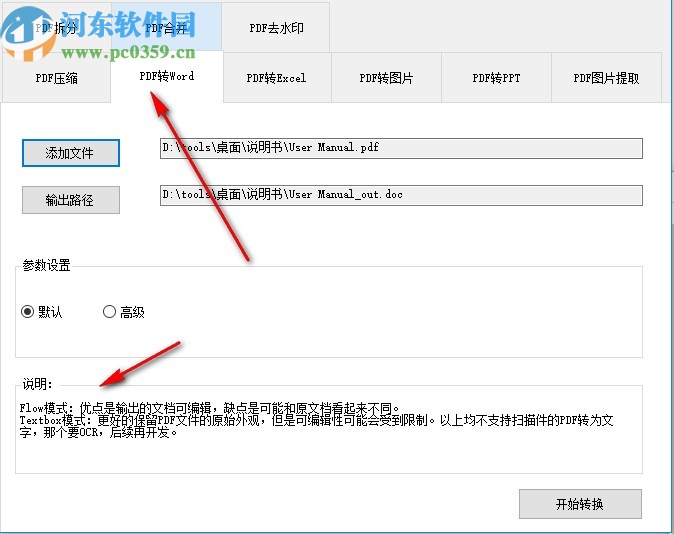Open the PDF转PPT tab
The height and width of the screenshot is (534, 674).
point(496,78)
